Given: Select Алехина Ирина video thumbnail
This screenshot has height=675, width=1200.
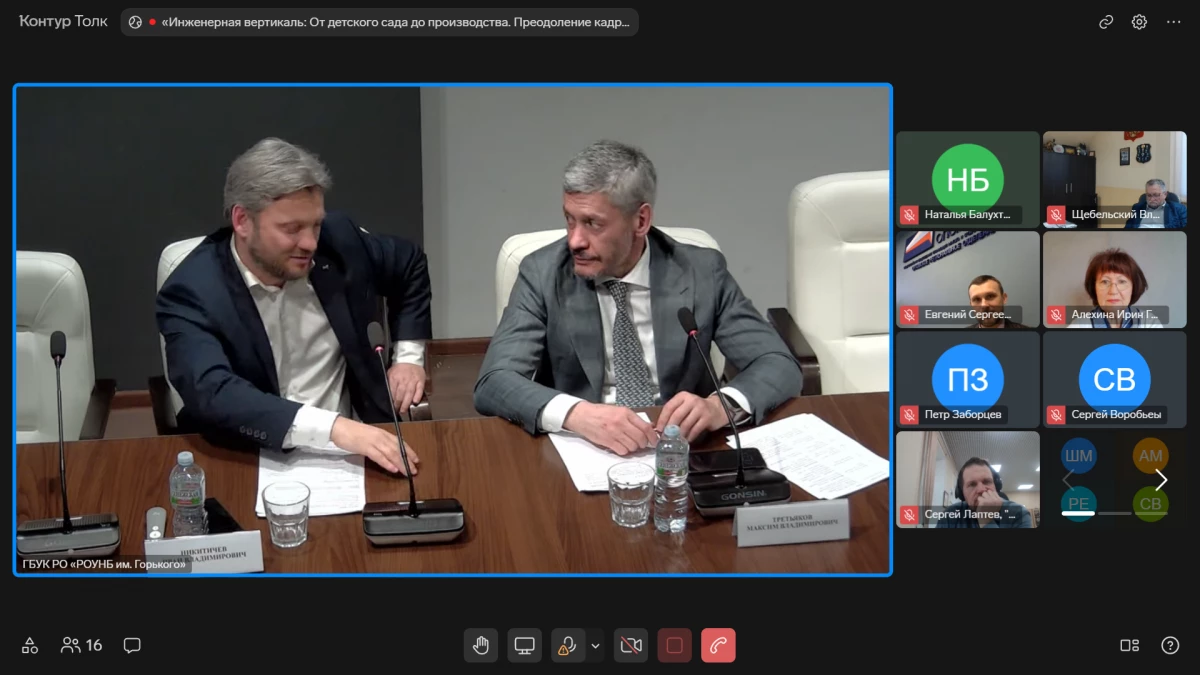Looking at the screenshot, I should [x=1114, y=280].
